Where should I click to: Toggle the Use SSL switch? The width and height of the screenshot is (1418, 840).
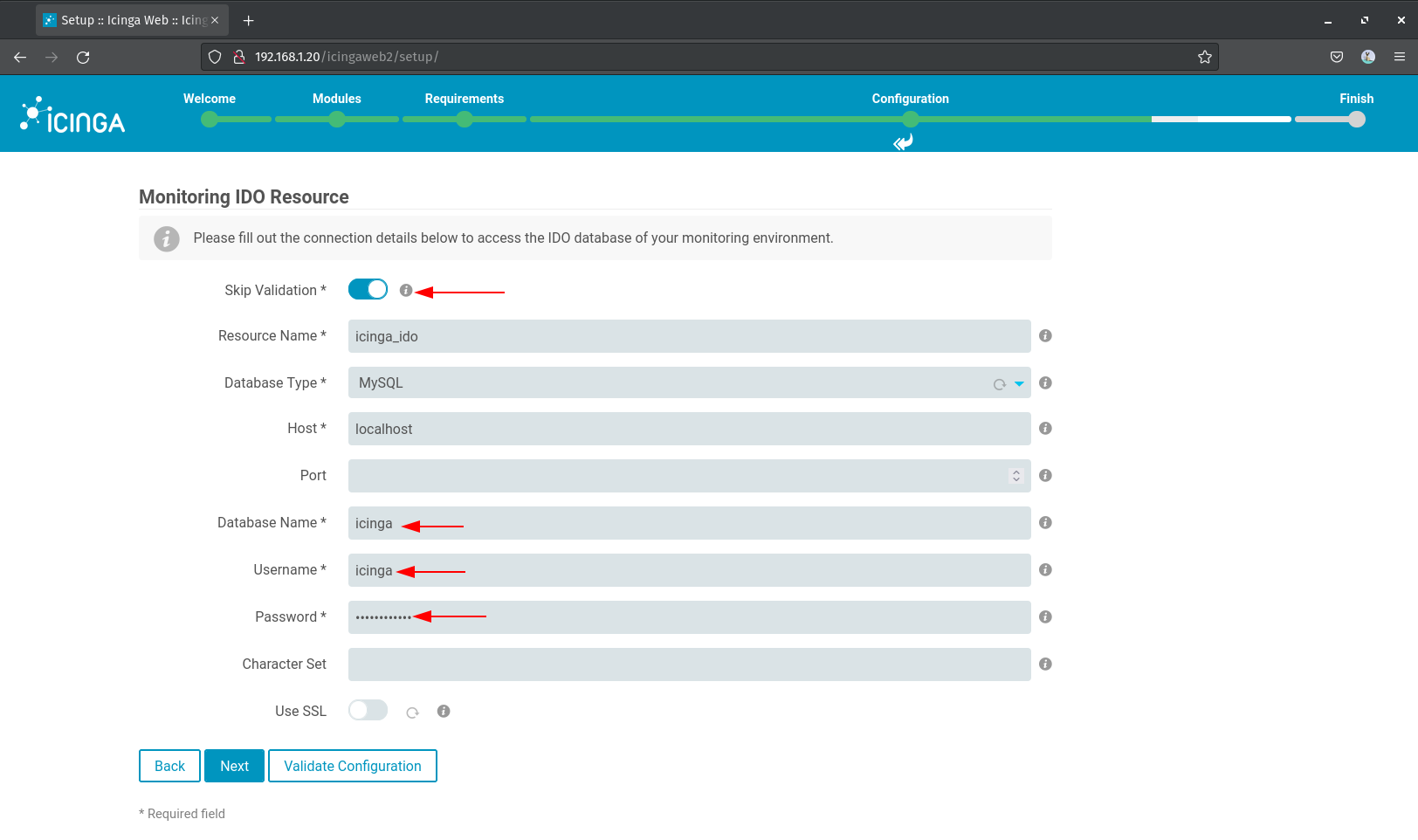click(x=368, y=710)
